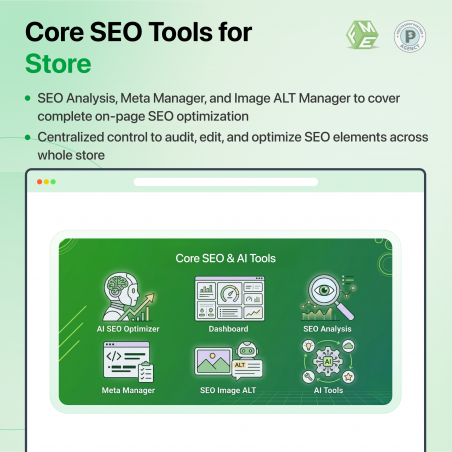Open the AI Tools gear icon

(328, 361)
